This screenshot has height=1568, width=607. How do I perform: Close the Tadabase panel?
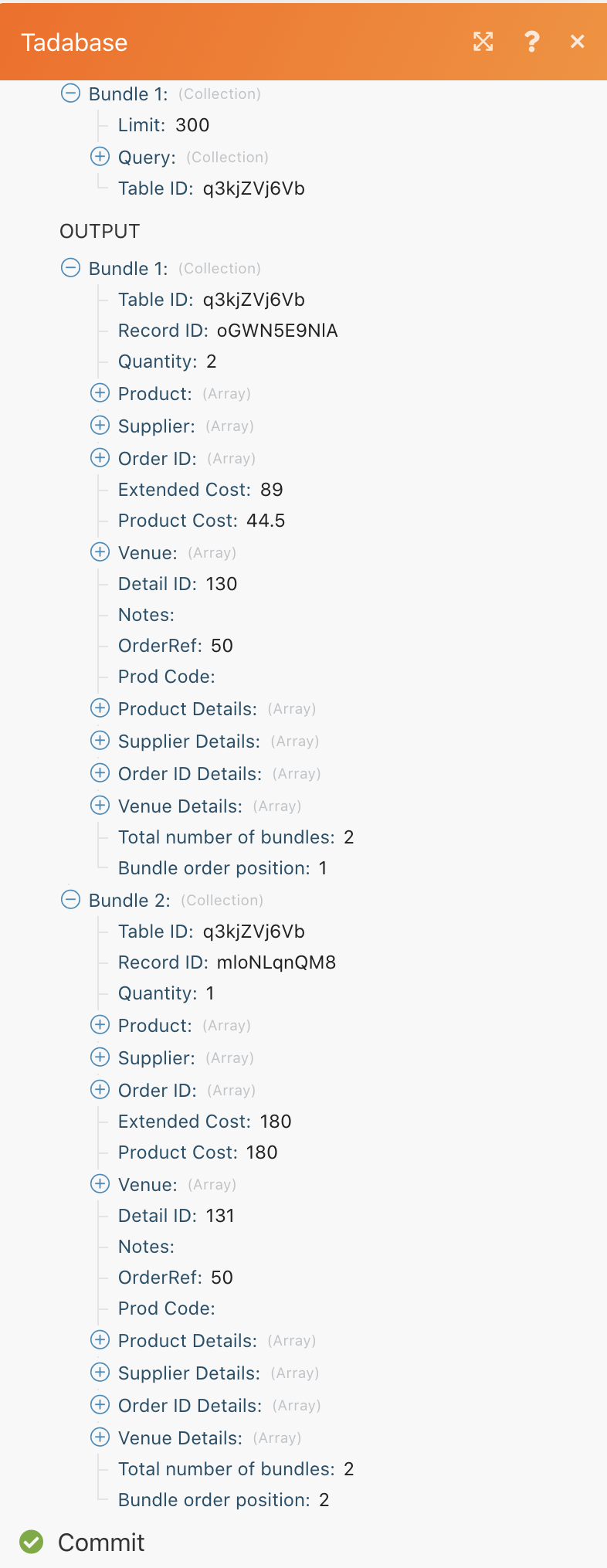pyautogui.click(x=577, y=42)
